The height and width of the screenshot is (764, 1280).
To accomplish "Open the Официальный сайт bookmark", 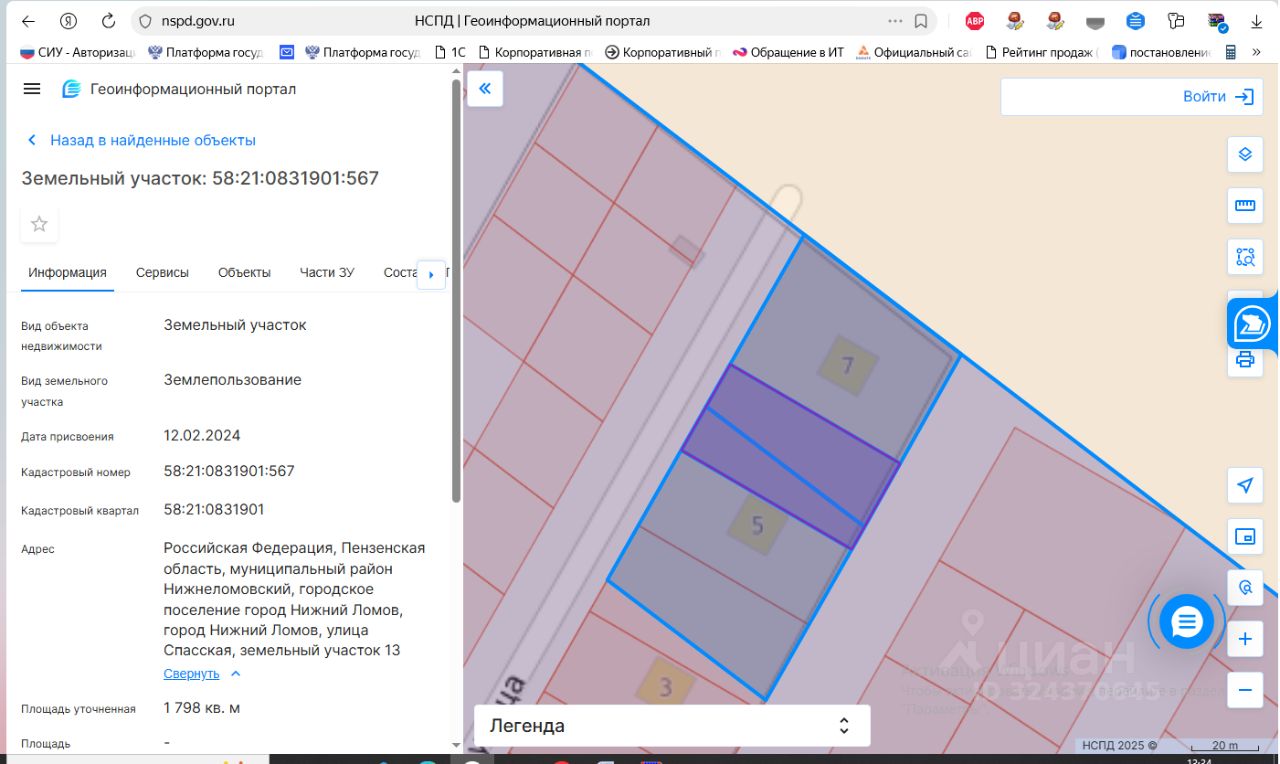I will [914, 52].
